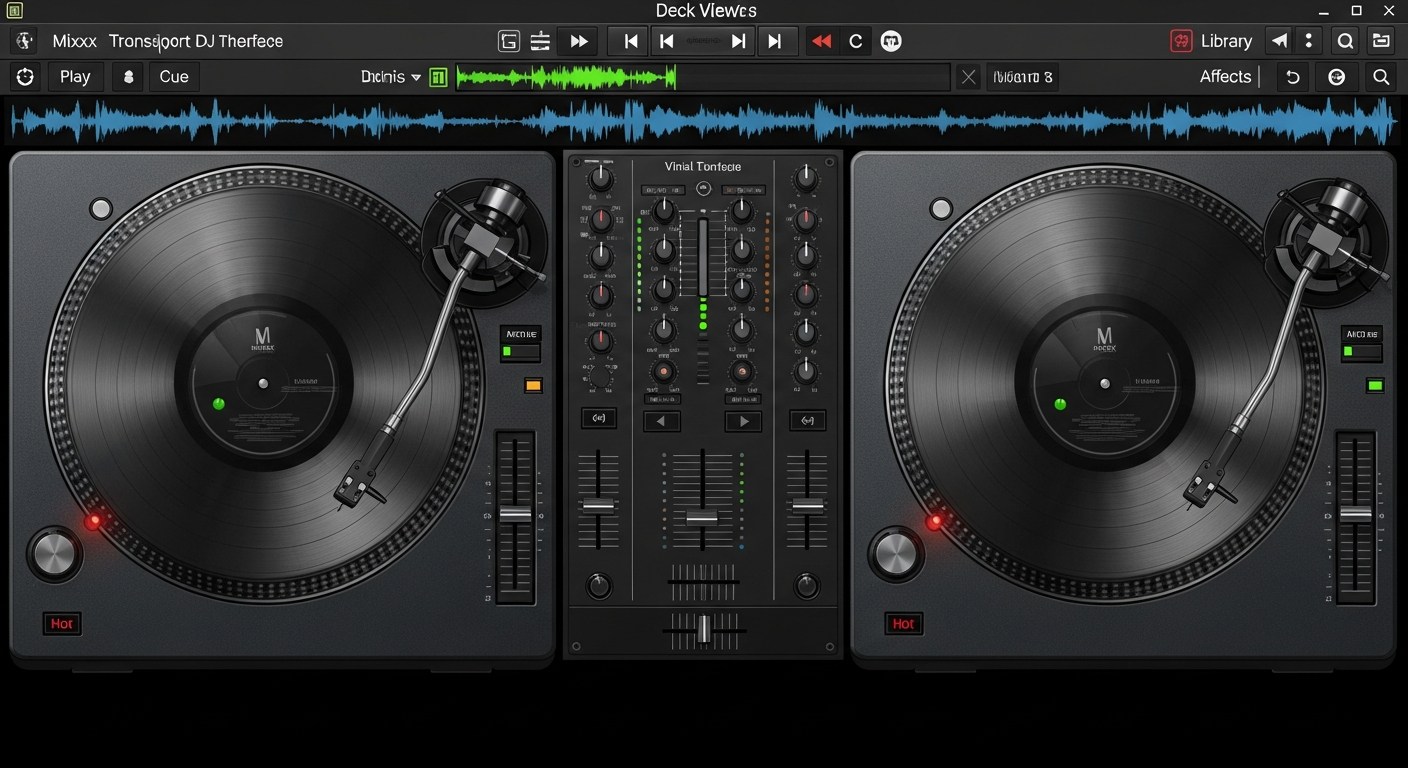
Task: Enable the green indicator under the left deck's Meter label
Action: coord(509,351)
